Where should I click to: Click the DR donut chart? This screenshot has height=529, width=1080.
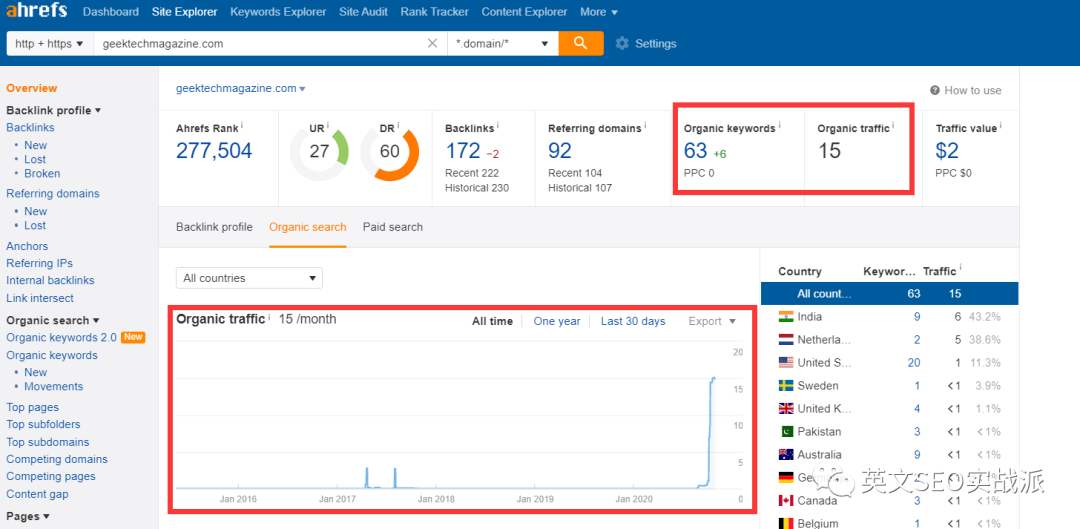(389, 151)
